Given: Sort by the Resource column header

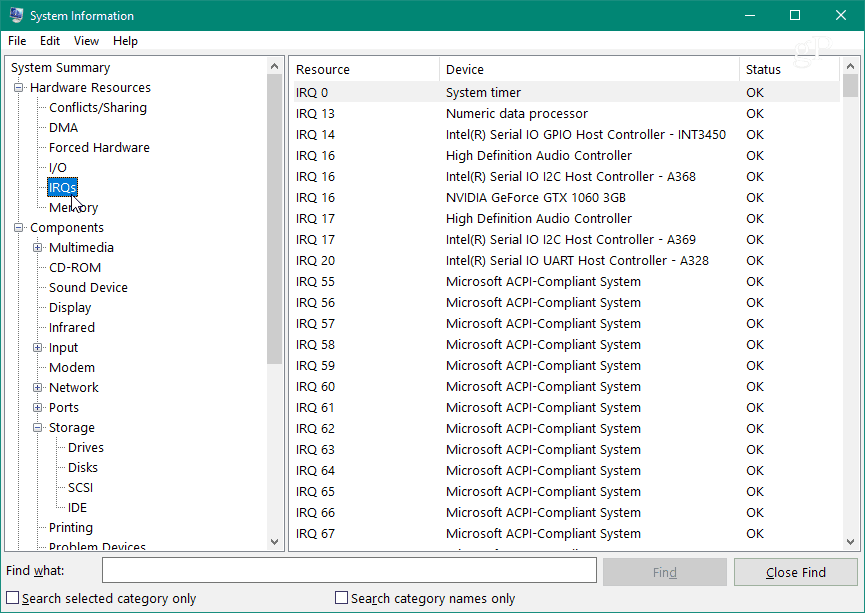Looking at the screenshot, I should click(365, 70).
